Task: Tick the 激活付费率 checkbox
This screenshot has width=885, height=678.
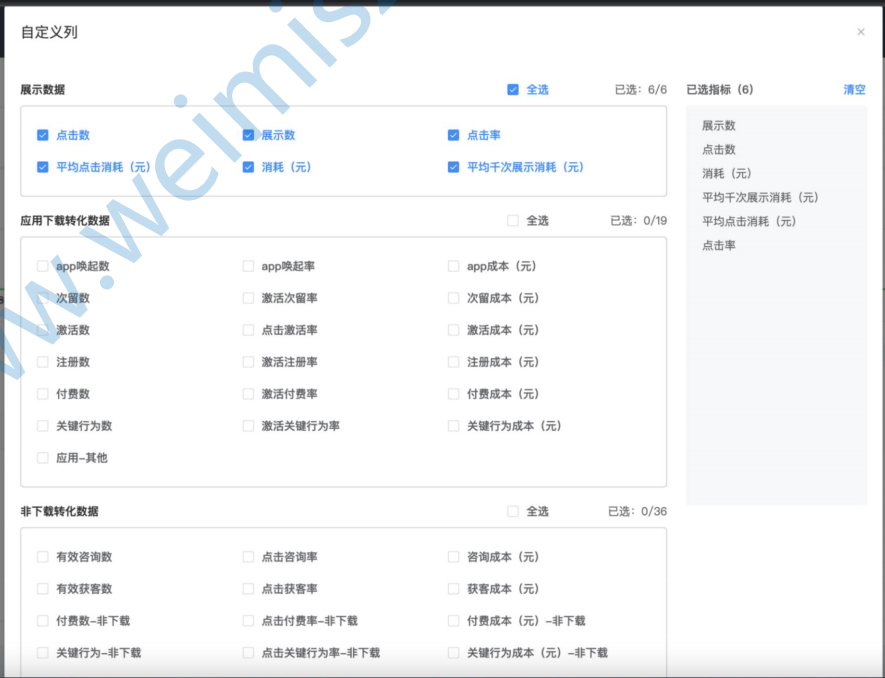Action: [x=249, y=394]
